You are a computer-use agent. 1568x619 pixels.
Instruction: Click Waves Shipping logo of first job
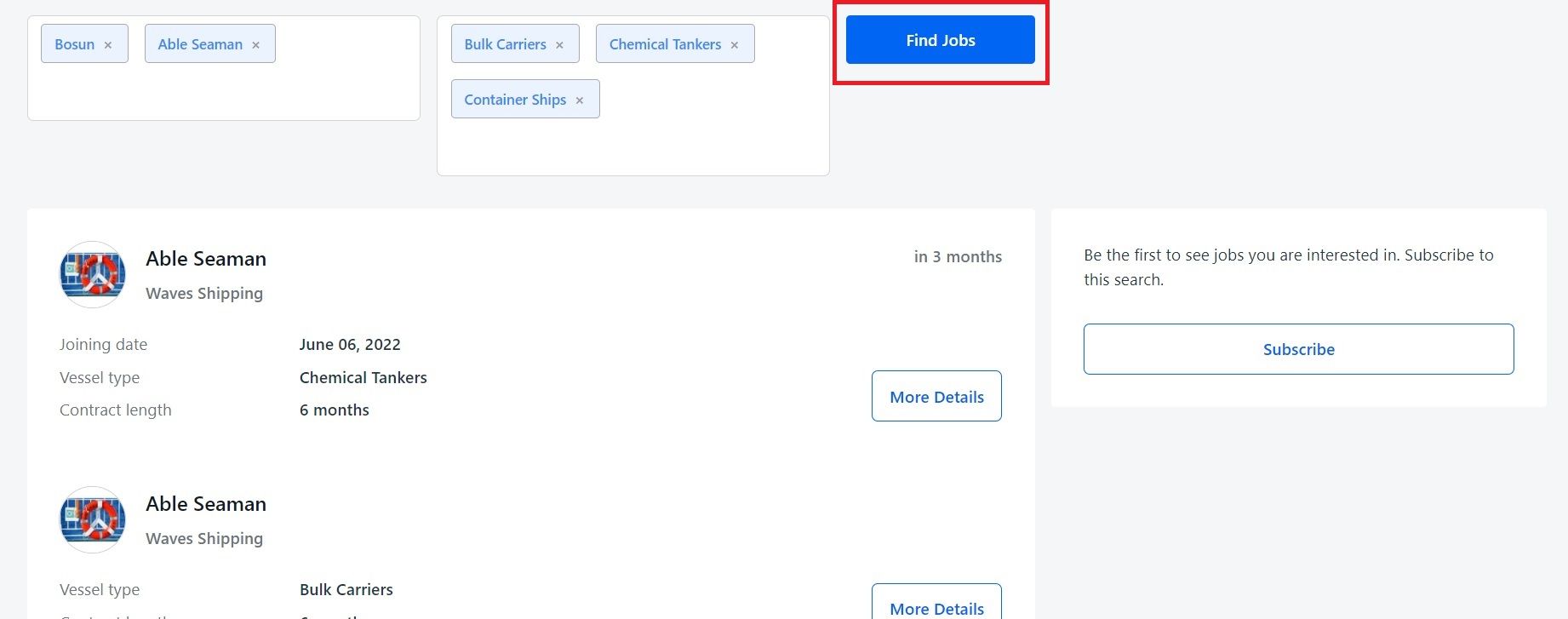pos(93,274)
